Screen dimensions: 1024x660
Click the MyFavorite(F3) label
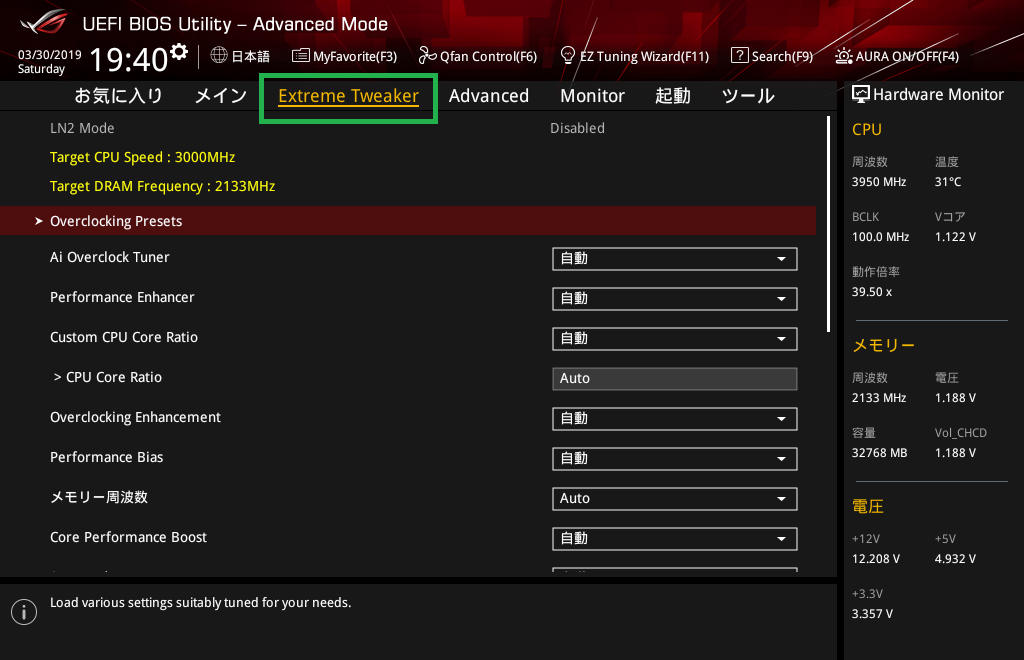[355, 56]
